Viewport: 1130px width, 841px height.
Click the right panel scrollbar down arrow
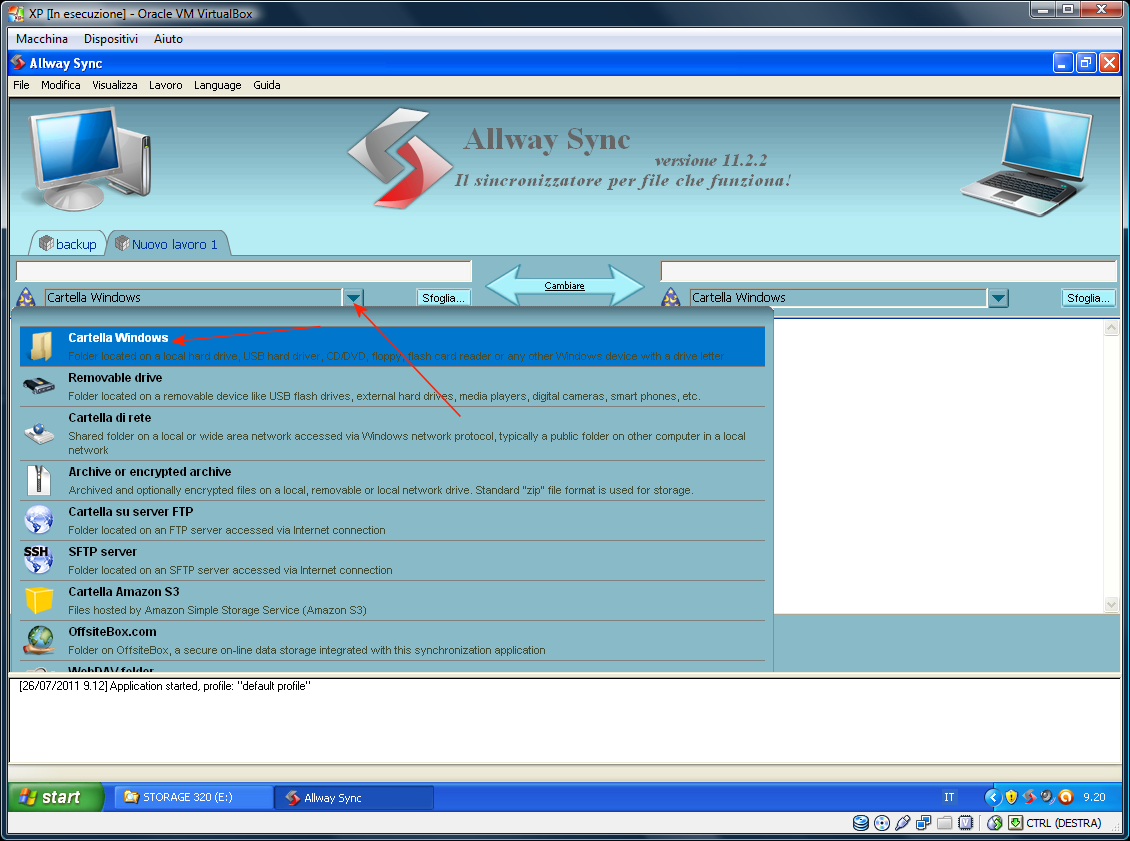tap(1111, 604)
